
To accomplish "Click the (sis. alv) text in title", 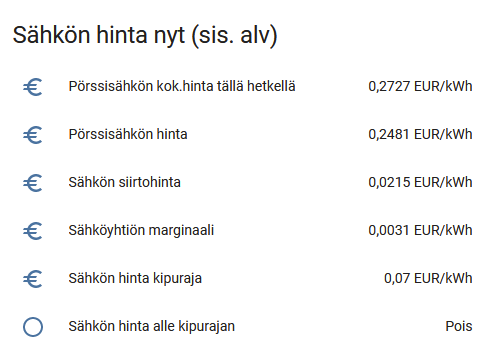I will 234,36.
